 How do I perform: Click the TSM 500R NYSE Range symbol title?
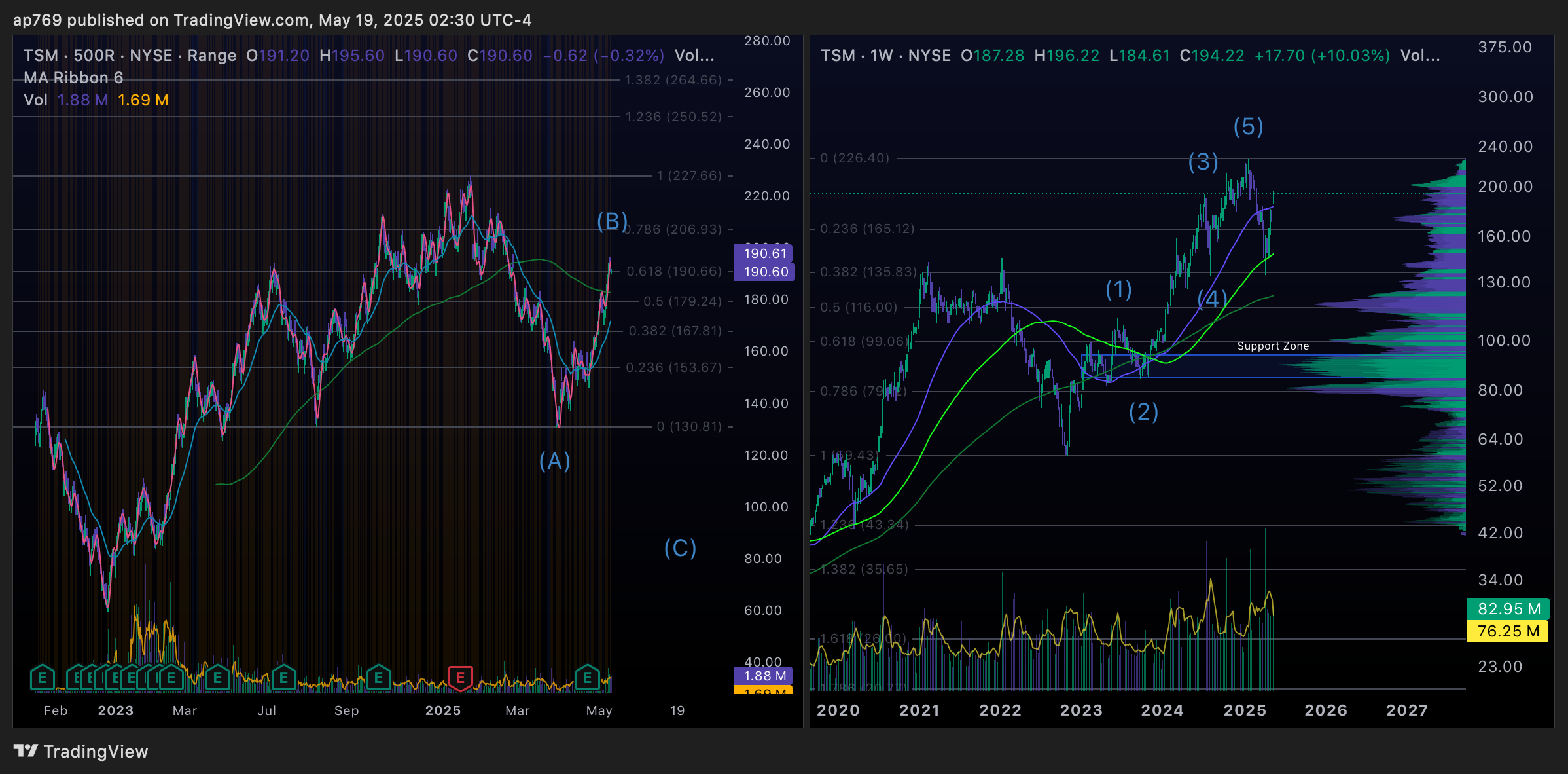(130, 56)
